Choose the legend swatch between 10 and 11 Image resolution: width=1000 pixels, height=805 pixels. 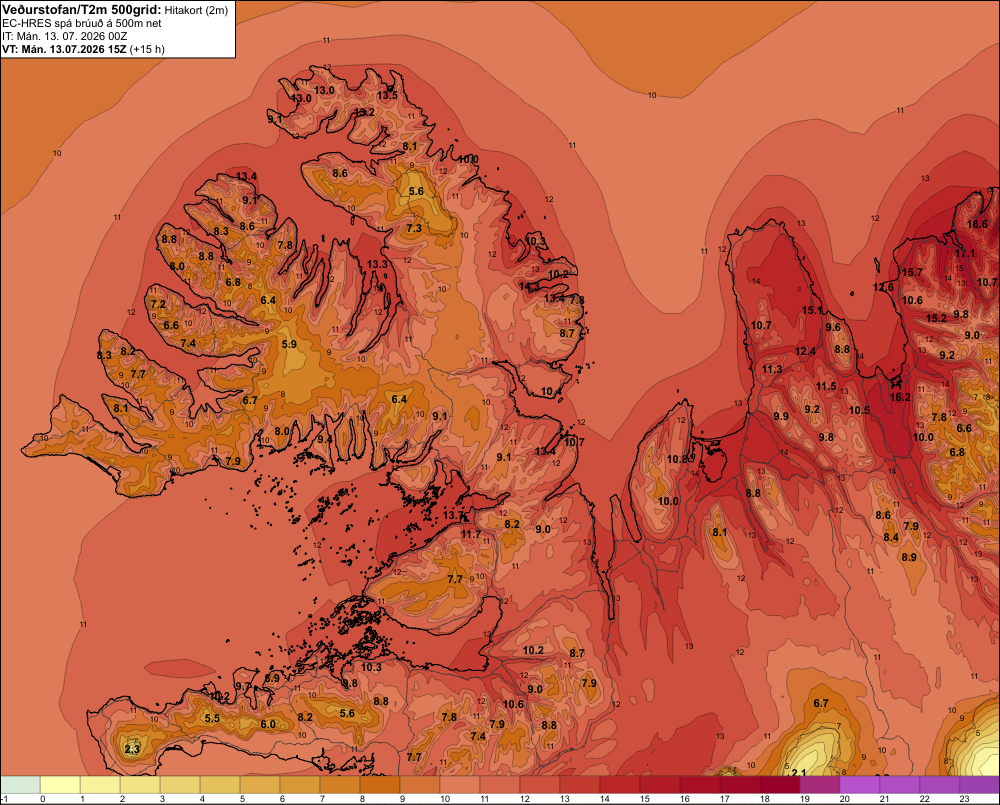pos(460,785)
